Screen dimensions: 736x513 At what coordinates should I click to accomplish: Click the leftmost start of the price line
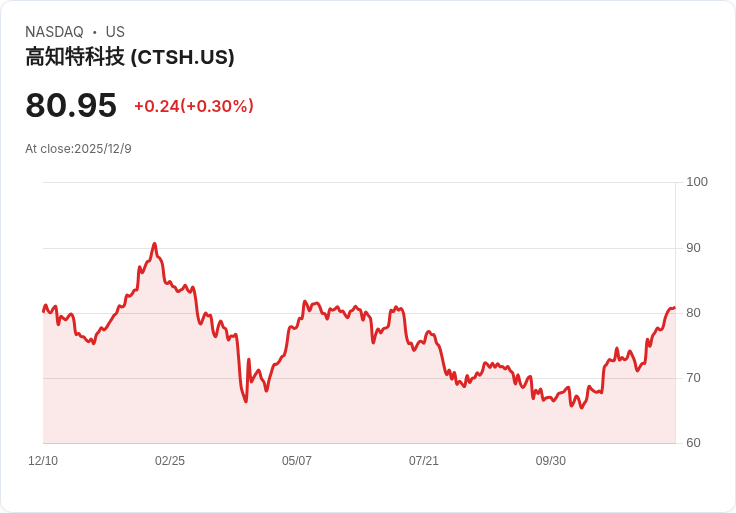point(44,311)
